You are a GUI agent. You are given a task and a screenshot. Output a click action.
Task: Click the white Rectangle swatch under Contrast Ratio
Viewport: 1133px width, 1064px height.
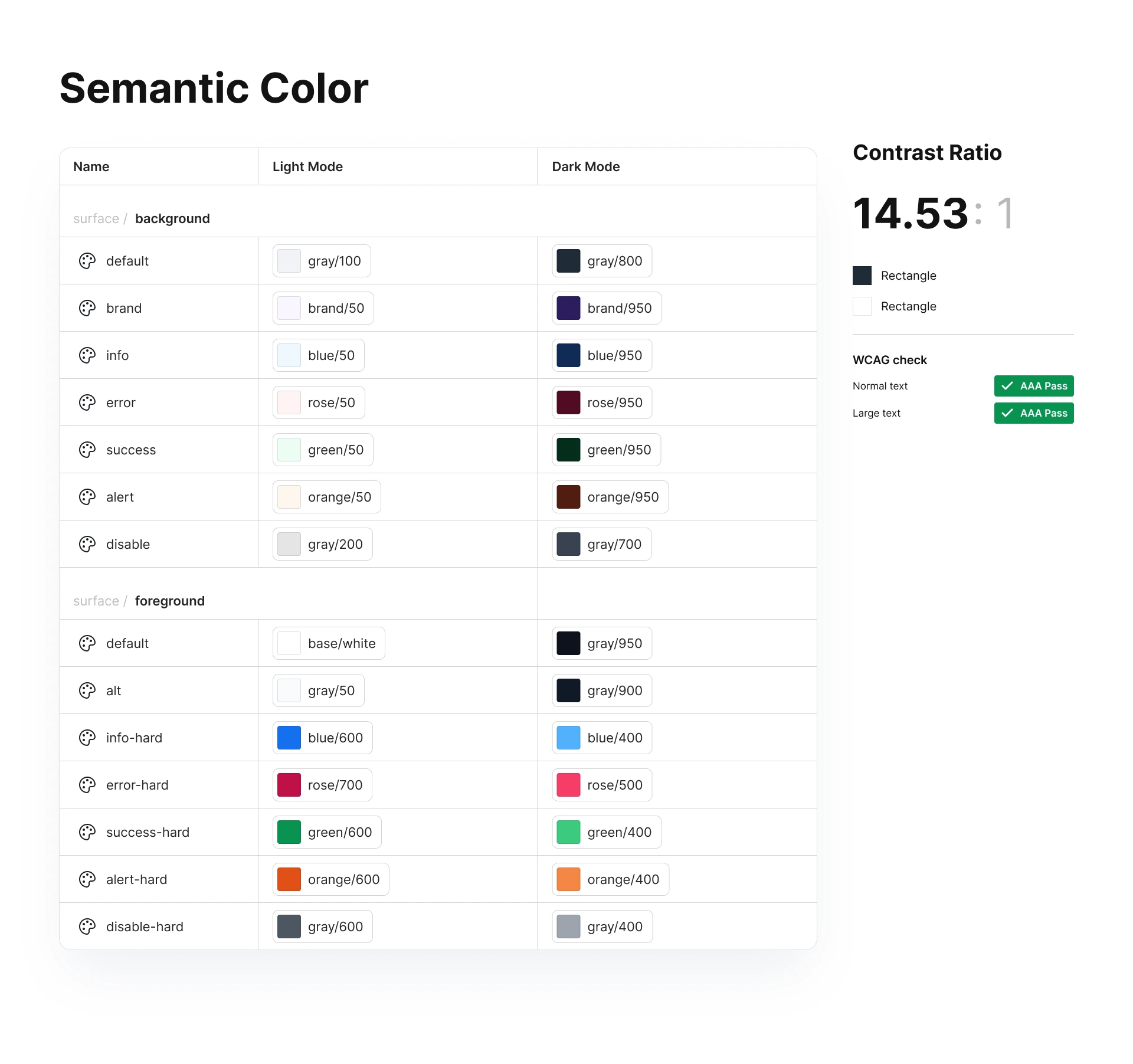(x=862, y=306)
